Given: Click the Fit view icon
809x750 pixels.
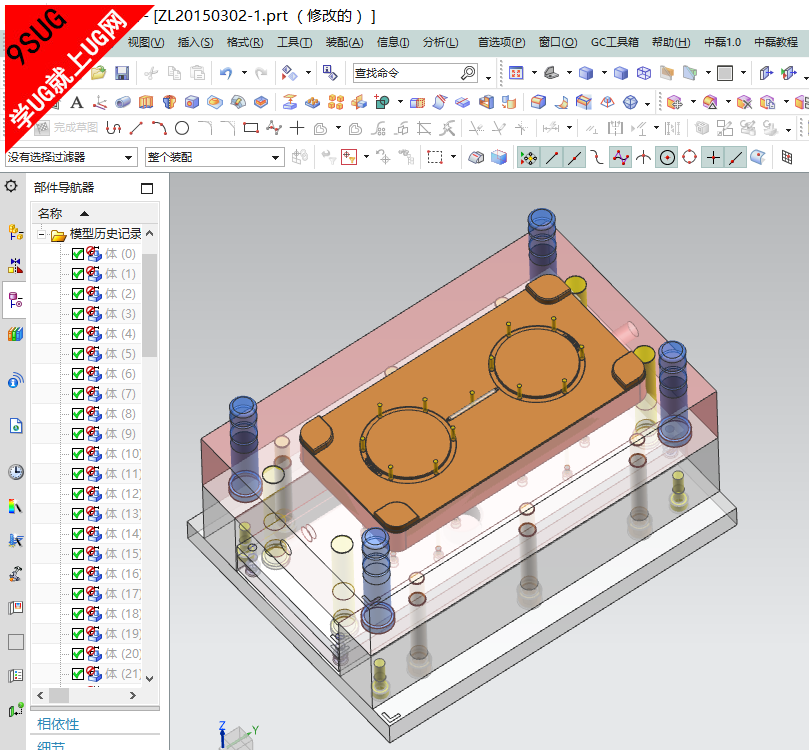Looking at the screenshot, I should [516, 73].
